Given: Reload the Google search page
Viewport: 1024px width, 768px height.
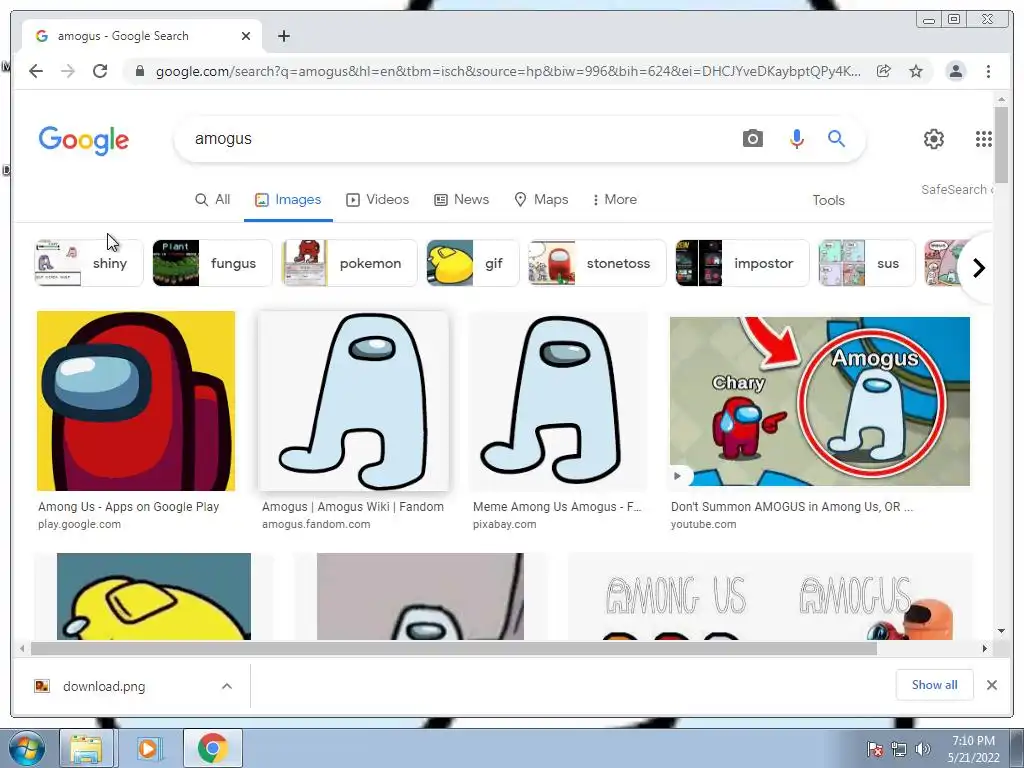Looking at the screenshot, I should point(100,71).
